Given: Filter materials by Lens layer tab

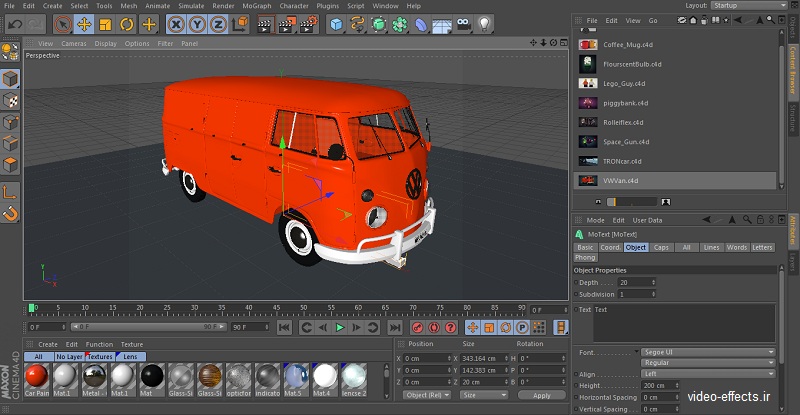Looking at the screenshot, I should (x=131, y=357).
